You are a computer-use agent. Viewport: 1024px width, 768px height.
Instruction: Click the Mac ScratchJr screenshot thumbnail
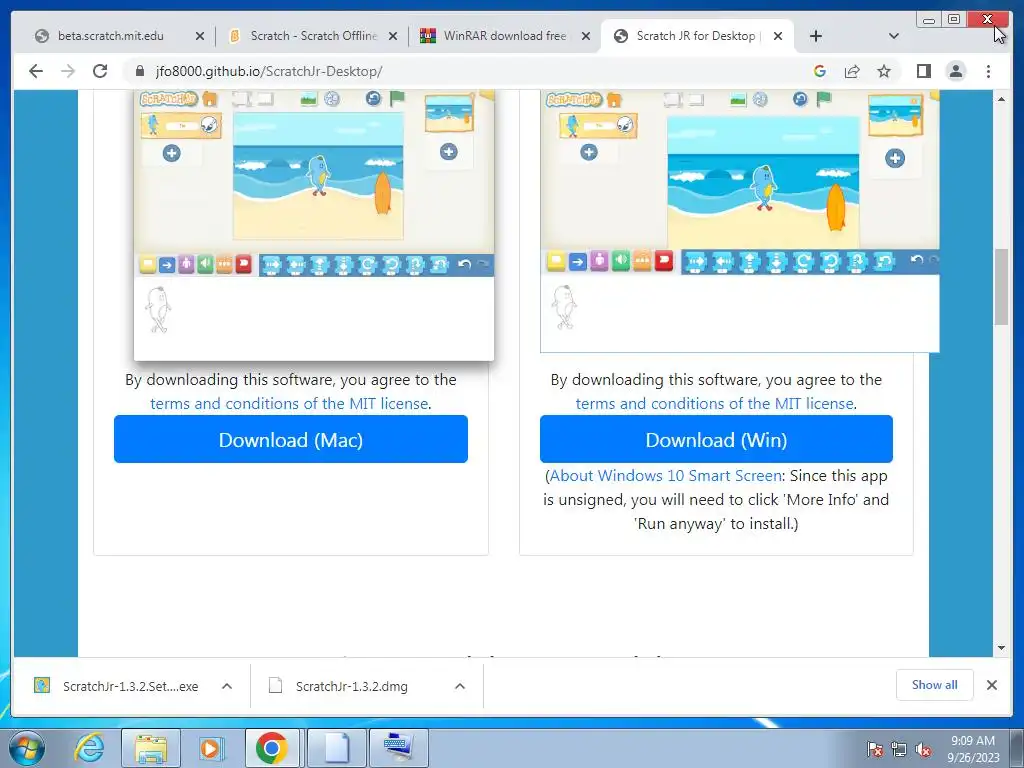point(314,225)
